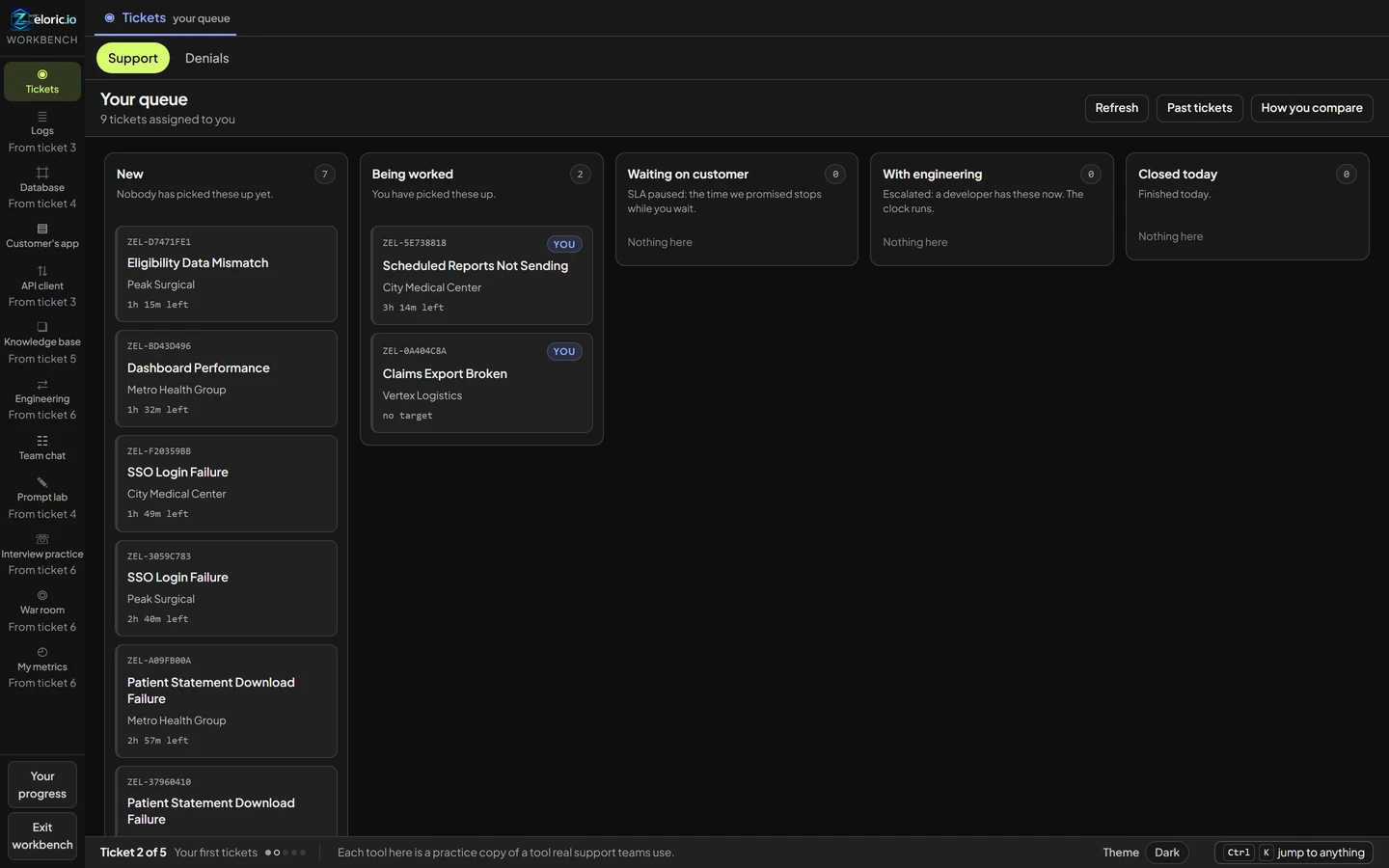1389x868 pixels.
Task: Click the Waiting on customer heading
Action: [688, 175]
